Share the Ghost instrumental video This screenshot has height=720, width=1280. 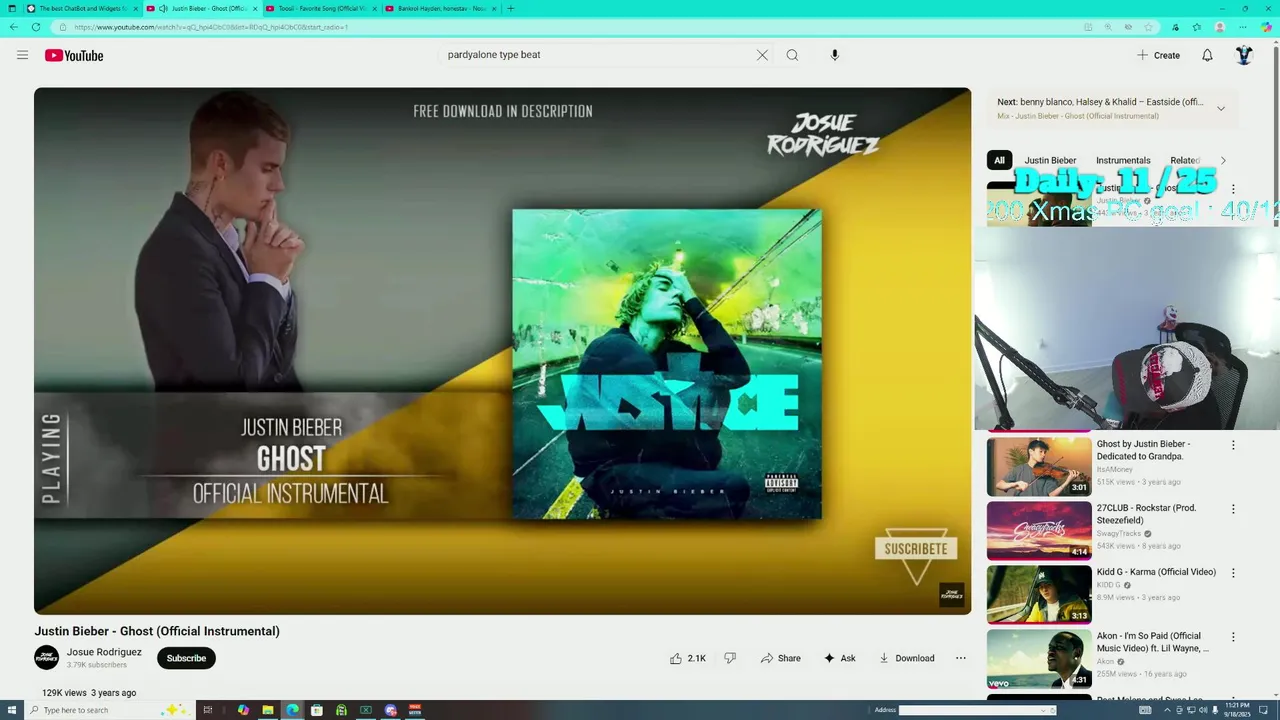coord(780,658)
